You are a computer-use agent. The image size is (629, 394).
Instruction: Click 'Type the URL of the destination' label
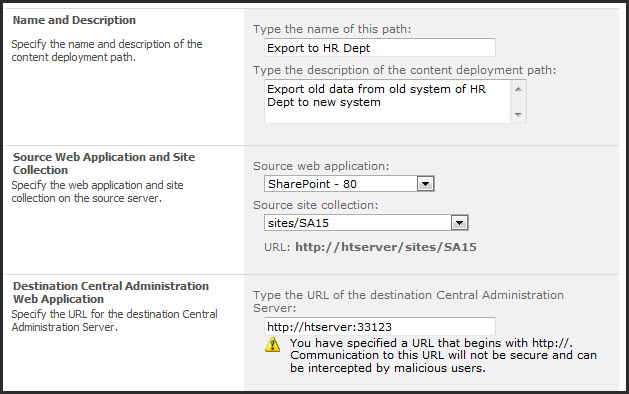pos(408,301)
